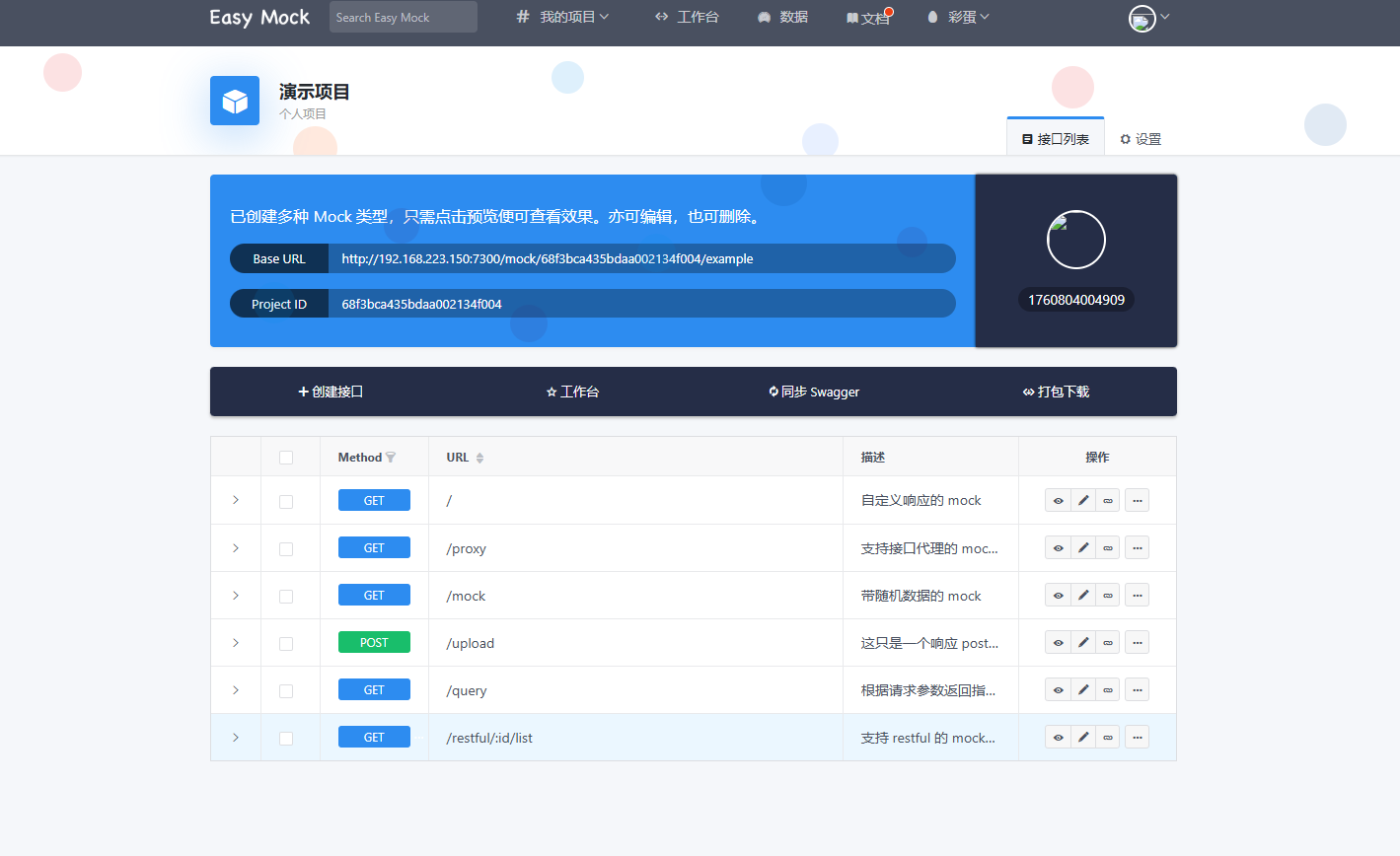Expand the /query row details
This screenshot has width=1400, height=856.
pyautogui.click(x=236, y=689)
